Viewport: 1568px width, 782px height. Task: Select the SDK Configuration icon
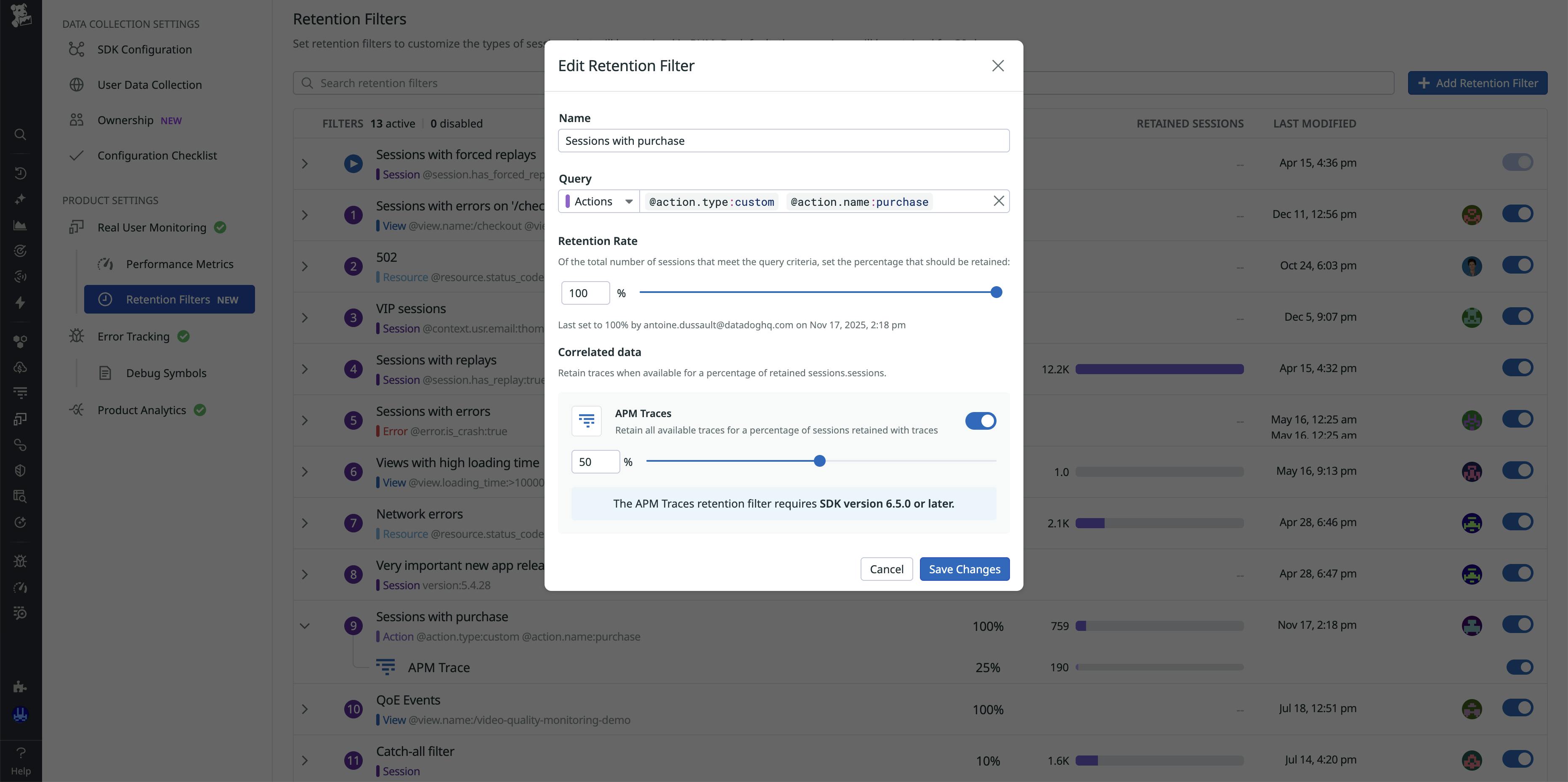[x=77, y=49]
